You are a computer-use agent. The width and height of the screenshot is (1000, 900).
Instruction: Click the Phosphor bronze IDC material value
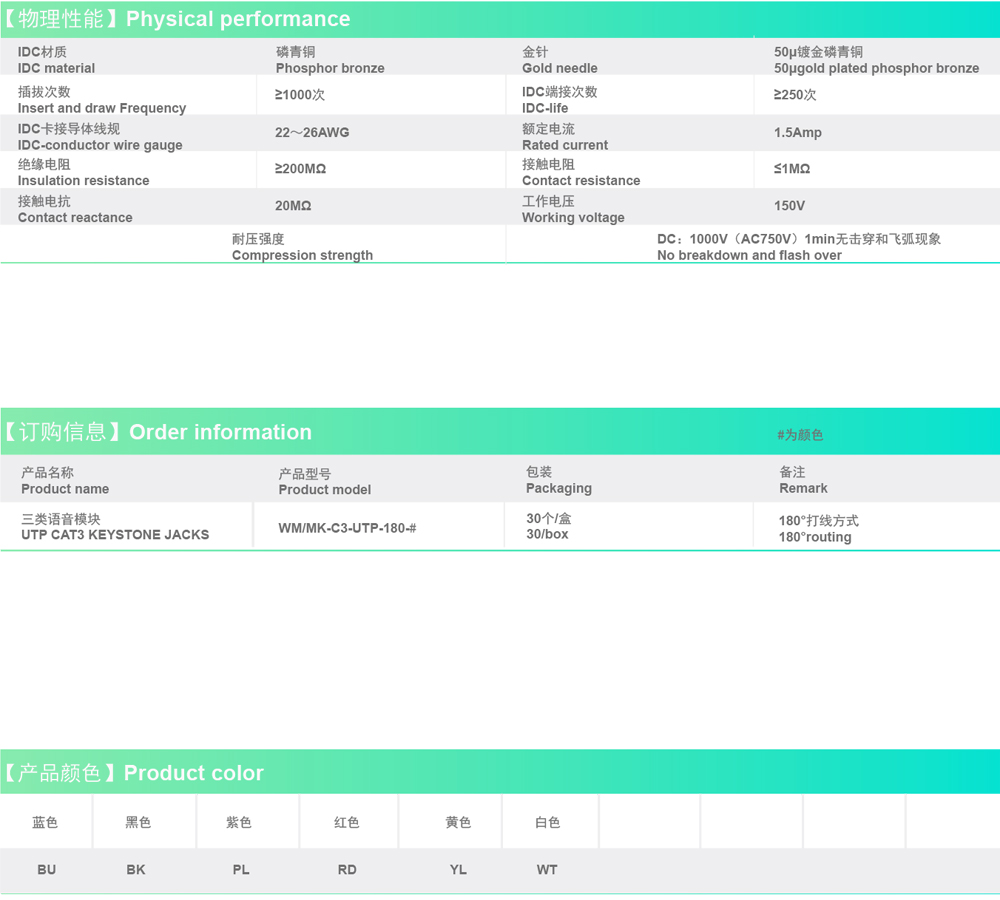point(330,68)
